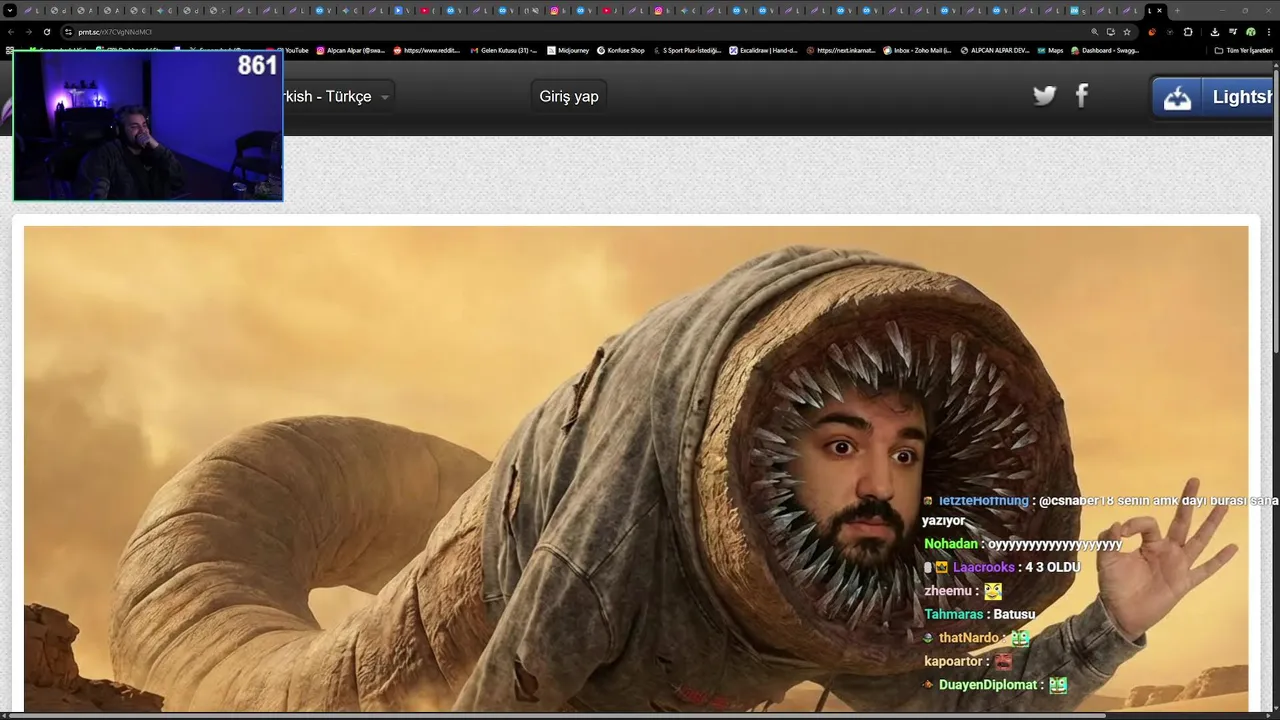This screenshot has height=720, width=1280.
Task: Open the Alpcan Alpar Instagram bookmark
Action: (351, 50)
